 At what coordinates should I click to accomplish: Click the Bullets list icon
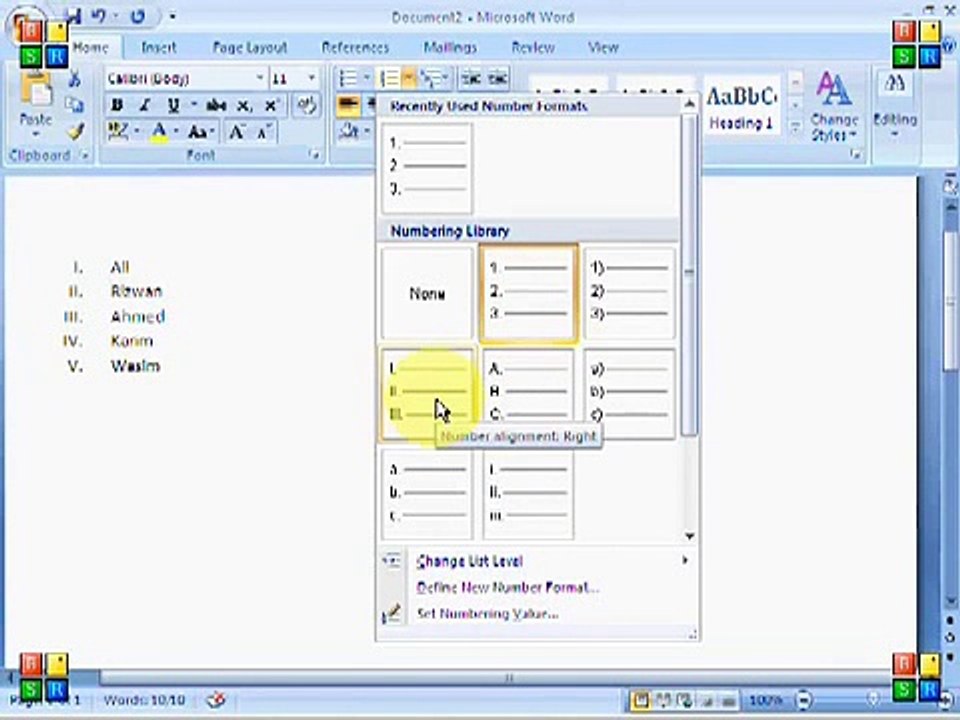pos(348,78)
